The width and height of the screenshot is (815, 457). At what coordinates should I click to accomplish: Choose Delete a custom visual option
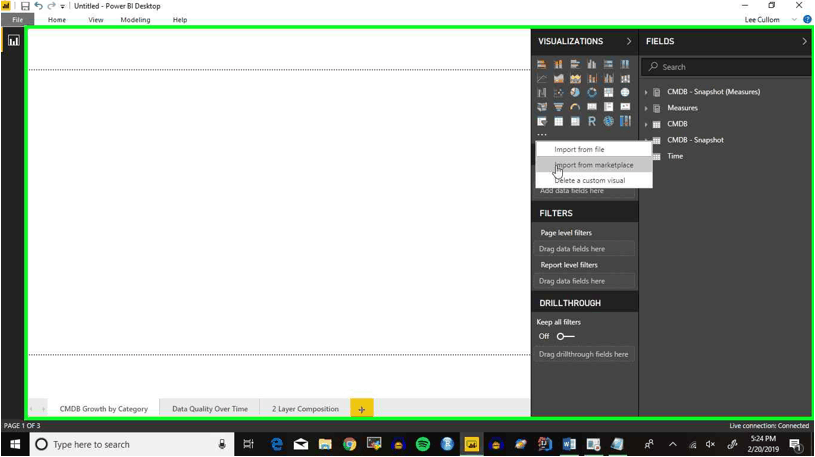coord(594,180)
